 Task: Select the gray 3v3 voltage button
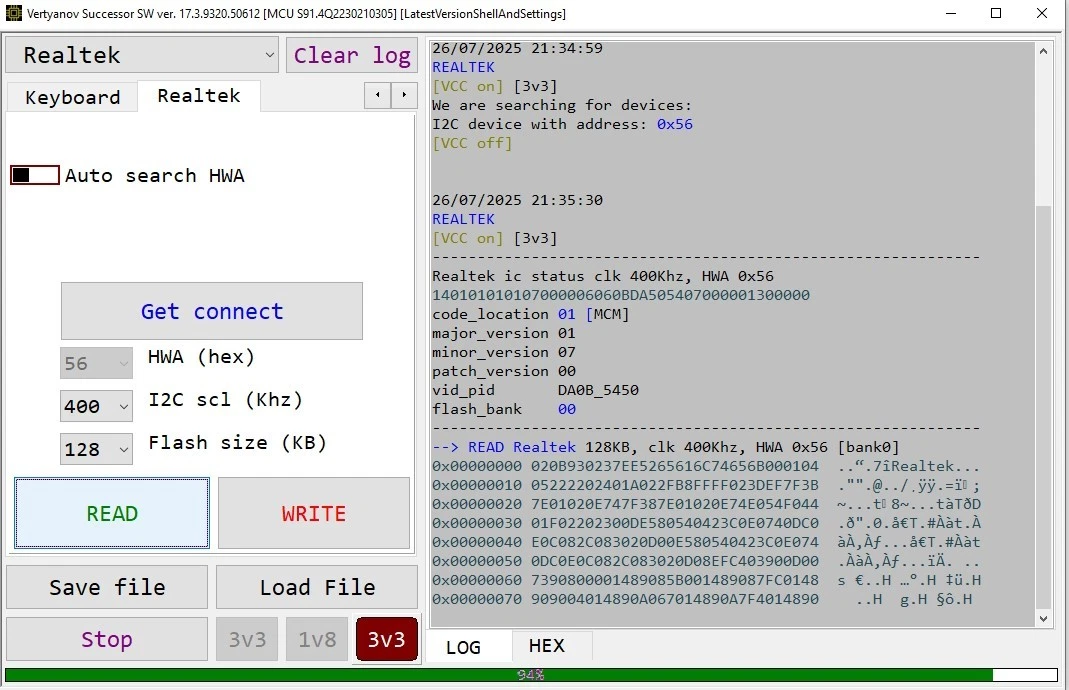[247, 640]
